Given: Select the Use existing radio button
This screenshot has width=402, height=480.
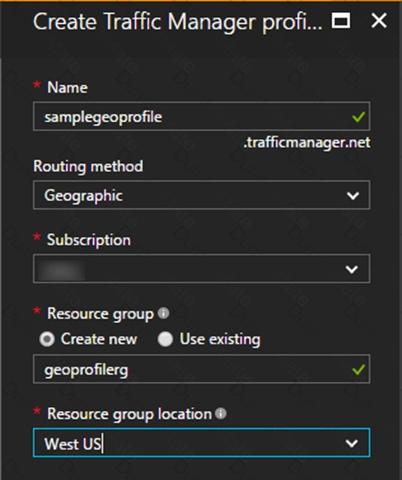Looking at the screenshot, I should point(165,339).
